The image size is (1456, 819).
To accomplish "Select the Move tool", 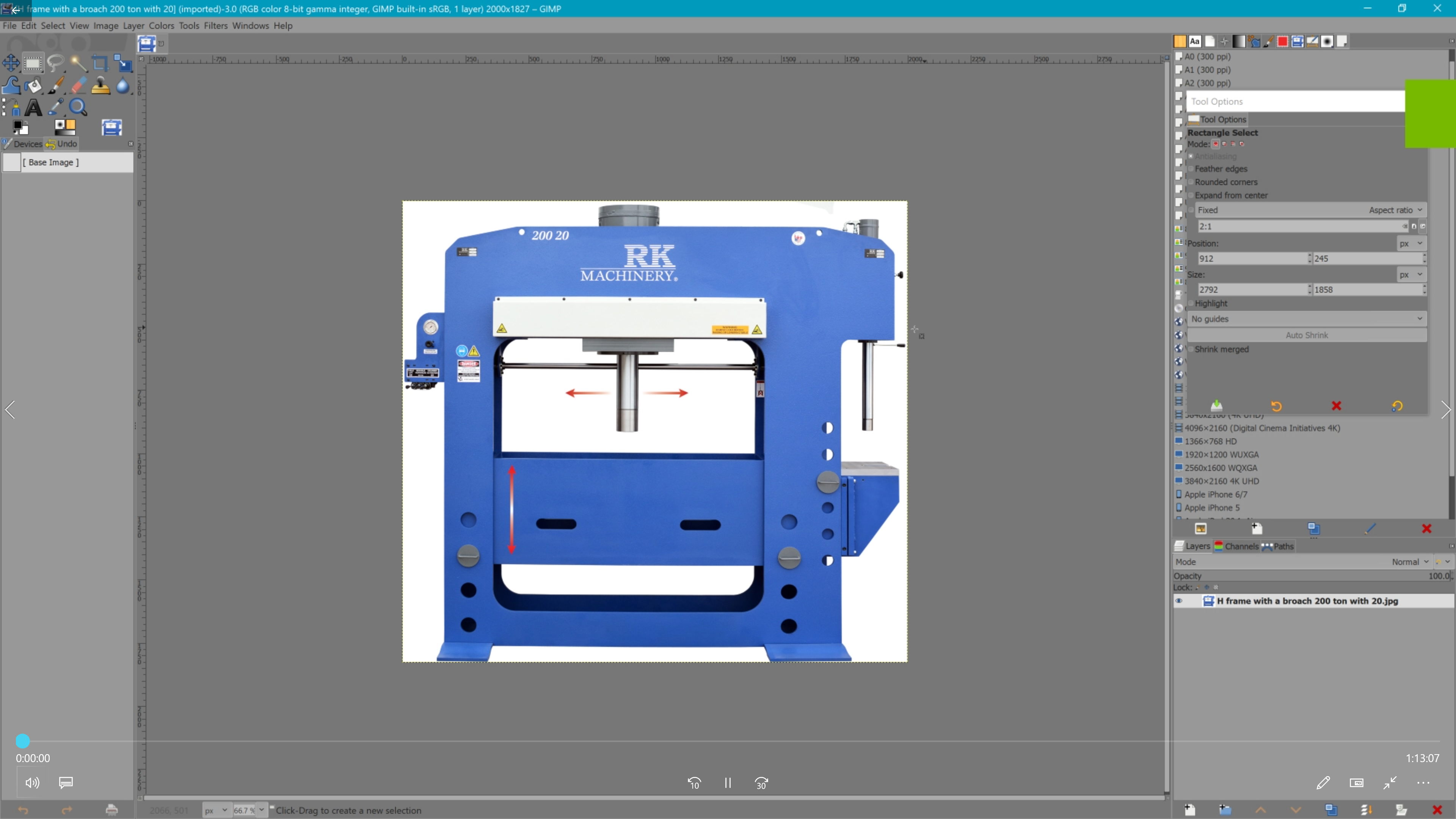I will (x=11, y=63).
